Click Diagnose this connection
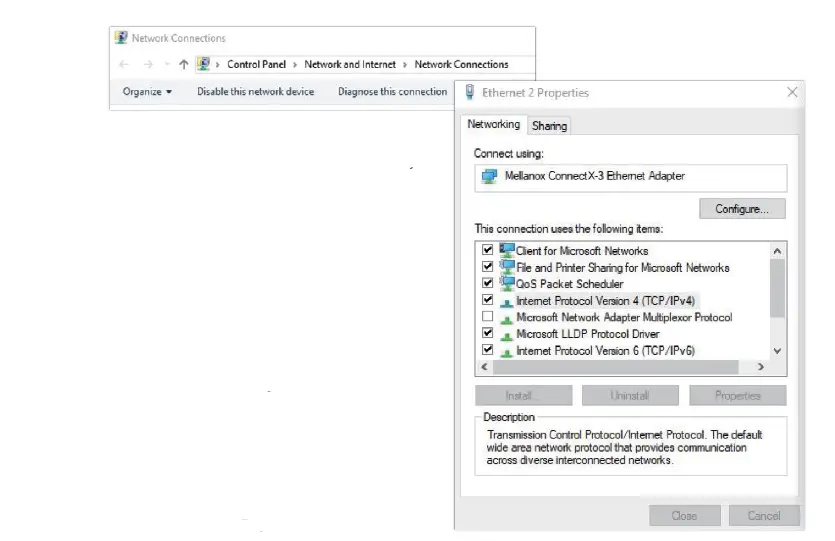This screenshot has width=835, height=541. pos(392,92)
